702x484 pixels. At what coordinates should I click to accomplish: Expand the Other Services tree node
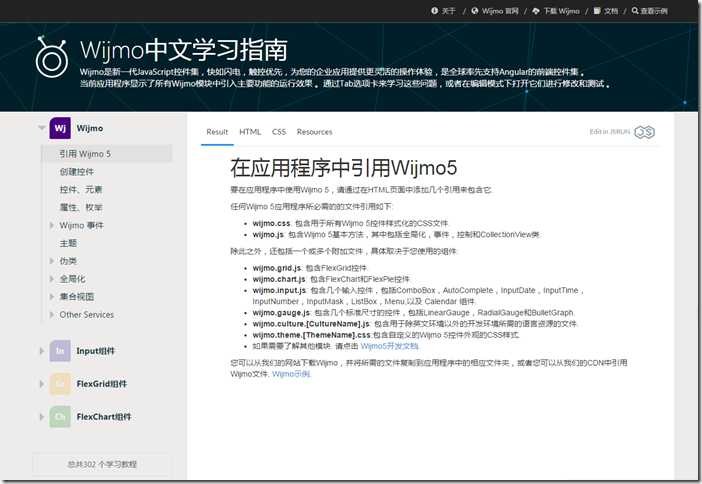click(51, 315)
